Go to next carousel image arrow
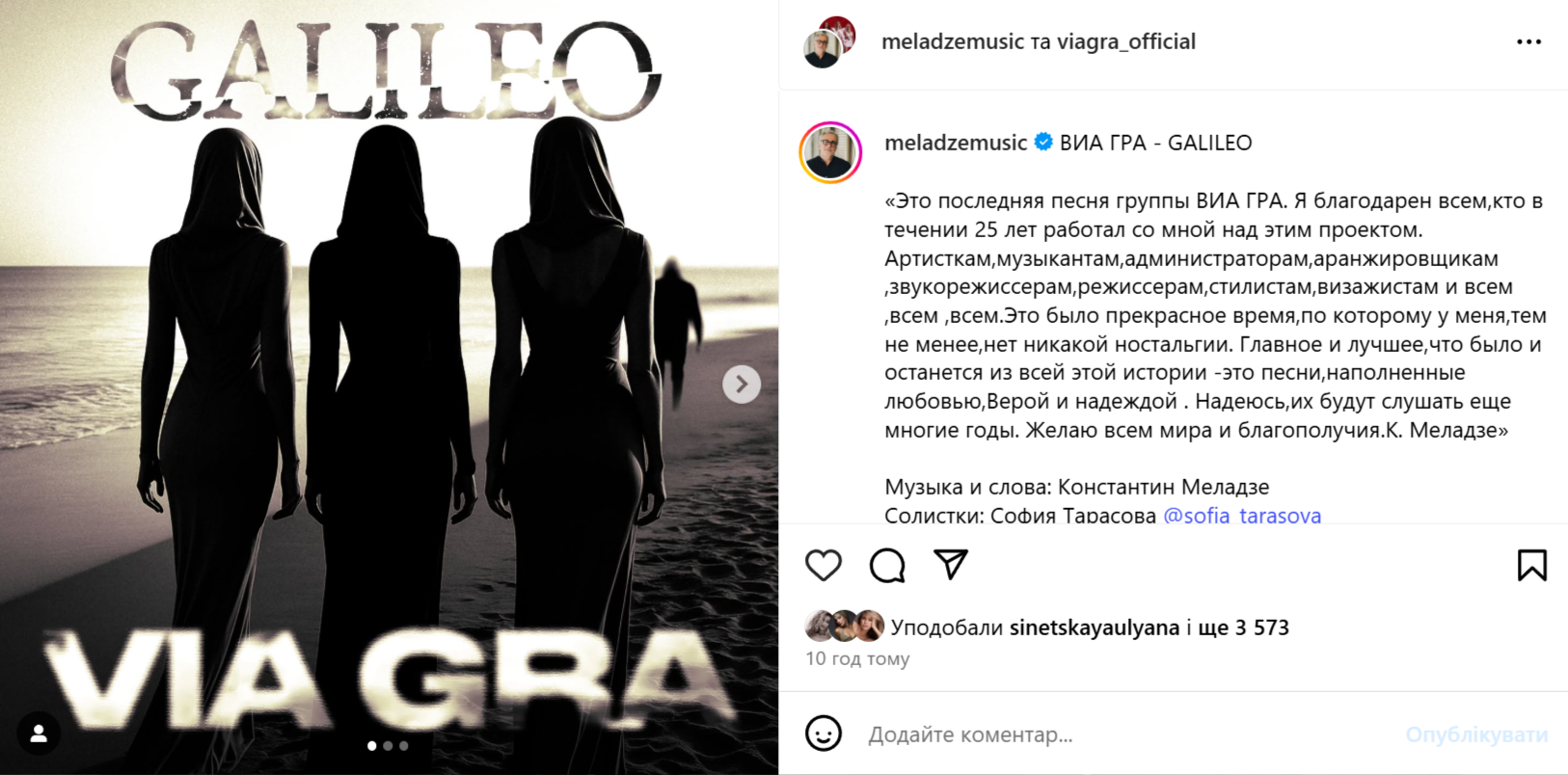 [742, 384]
